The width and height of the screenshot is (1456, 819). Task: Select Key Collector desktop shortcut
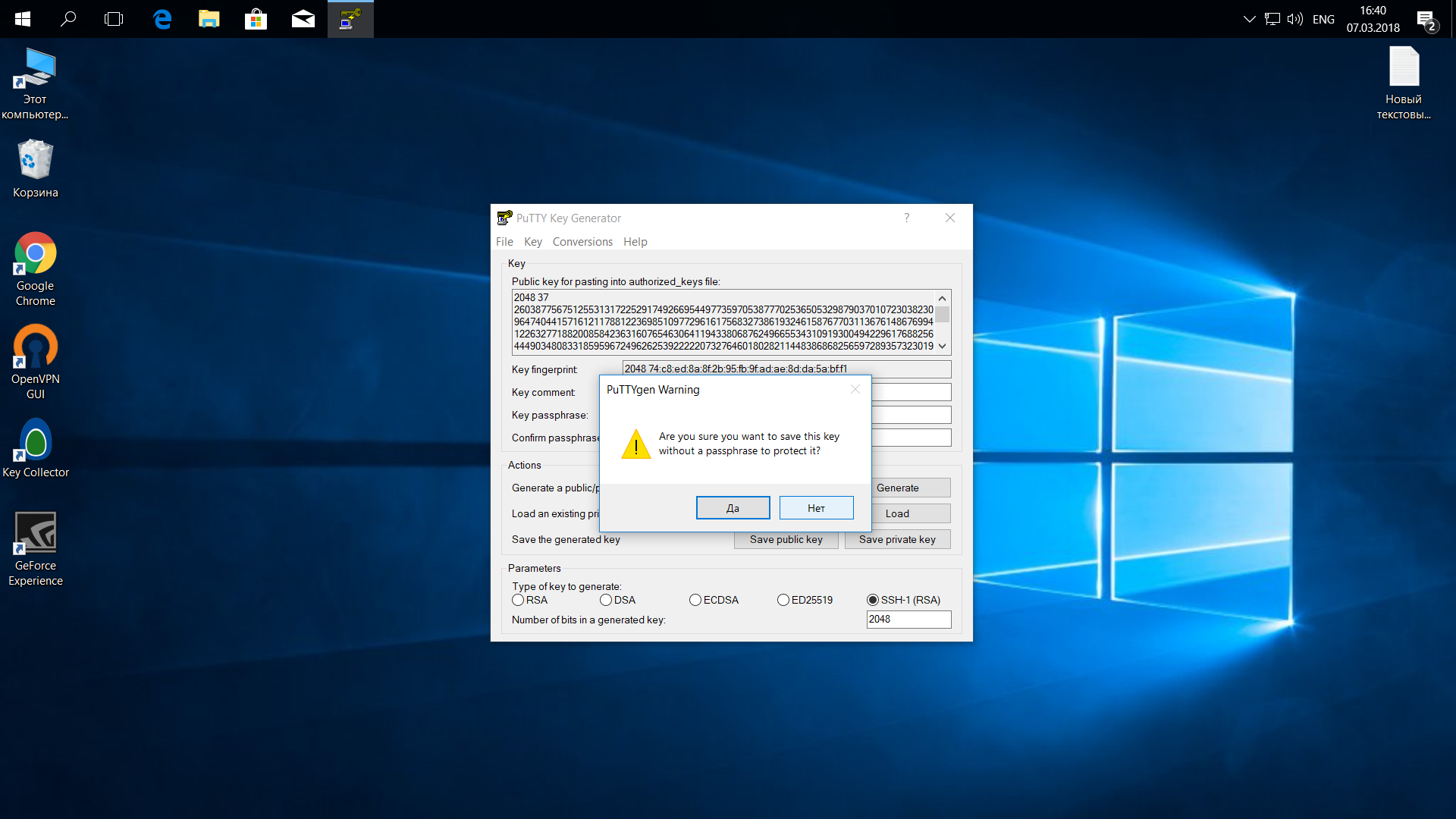tap(35, 448)
